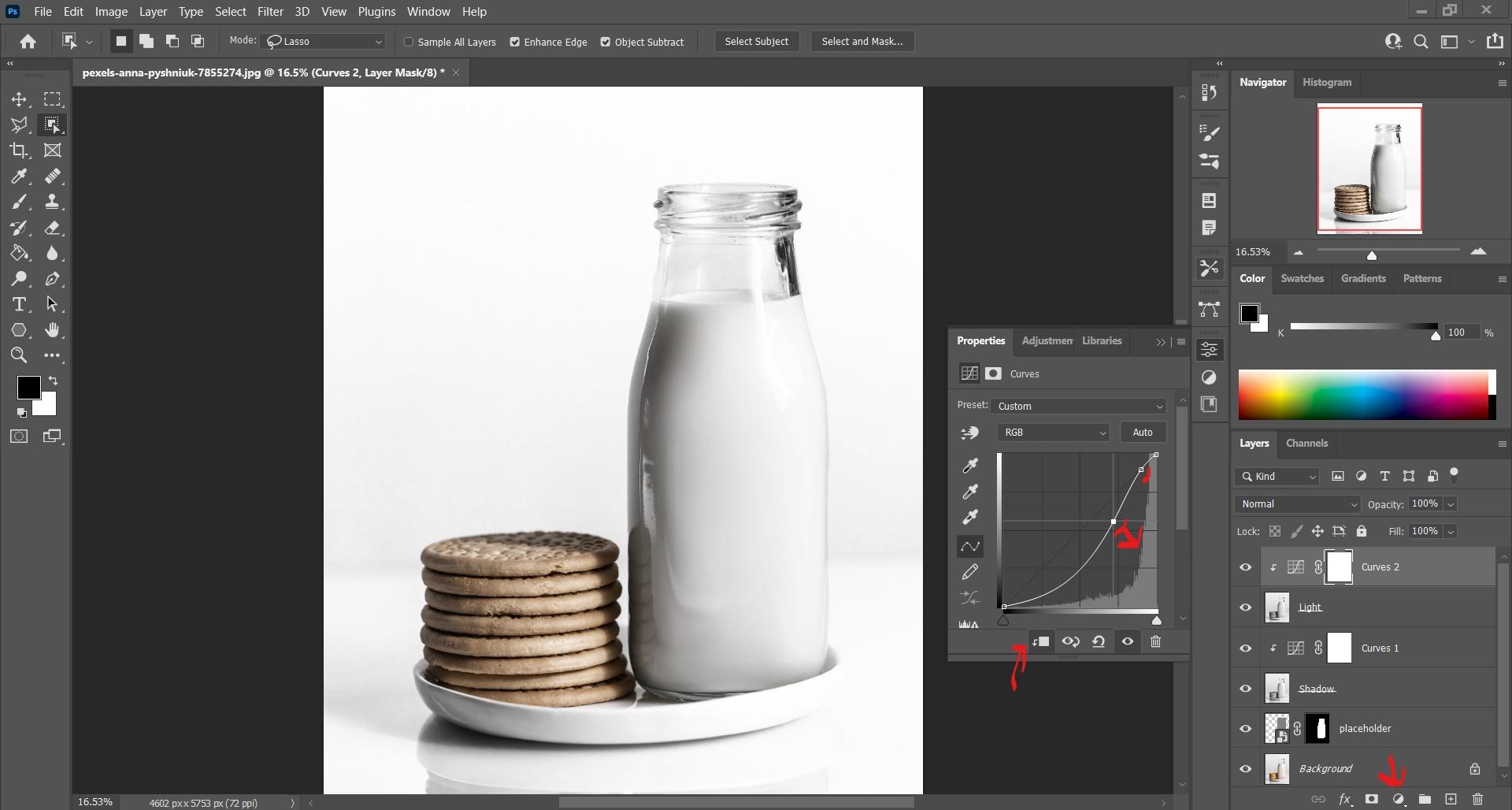The height and width of the screenshot is (810, 1512).
Task: Click the foreground color swatch in toolbox
Action: tap(29, 387)
